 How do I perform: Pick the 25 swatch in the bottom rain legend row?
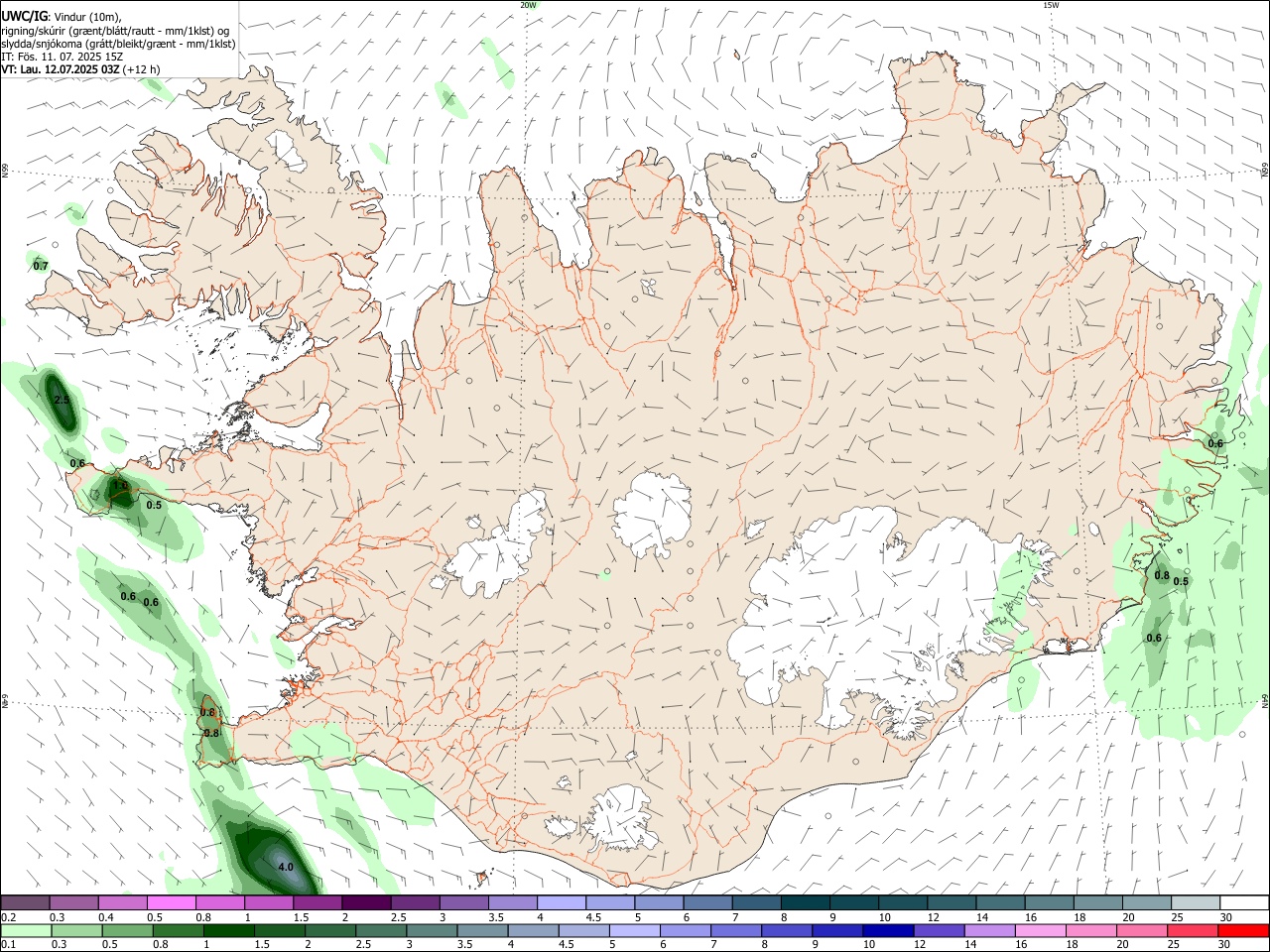pyautogui.click(x=1194, y=931)
